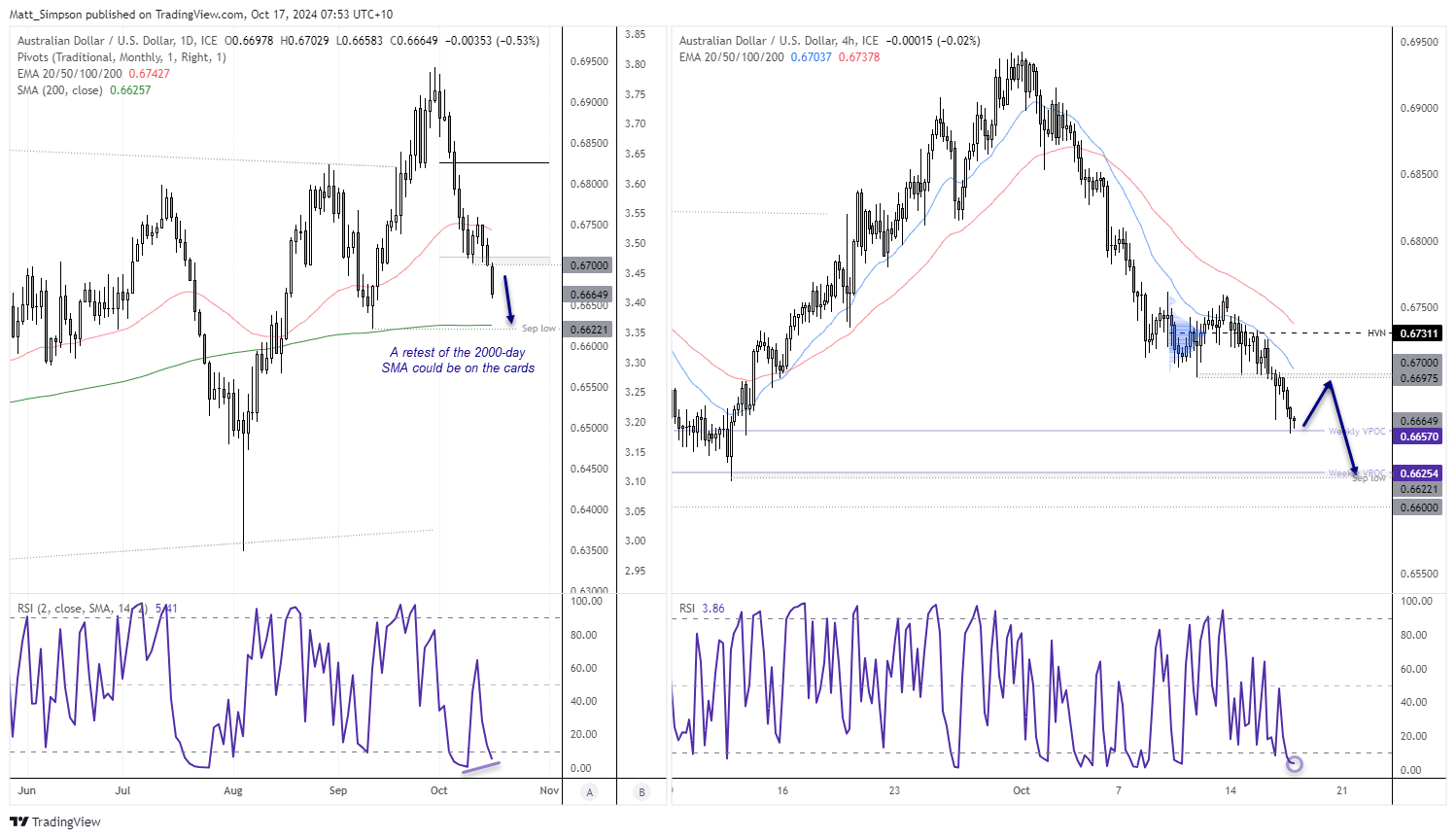Image resolution: width=1456 pixels, height=839 pixels.
Task: Click the circle marker at the 4h RSI low
Action: coord(1294,764)
